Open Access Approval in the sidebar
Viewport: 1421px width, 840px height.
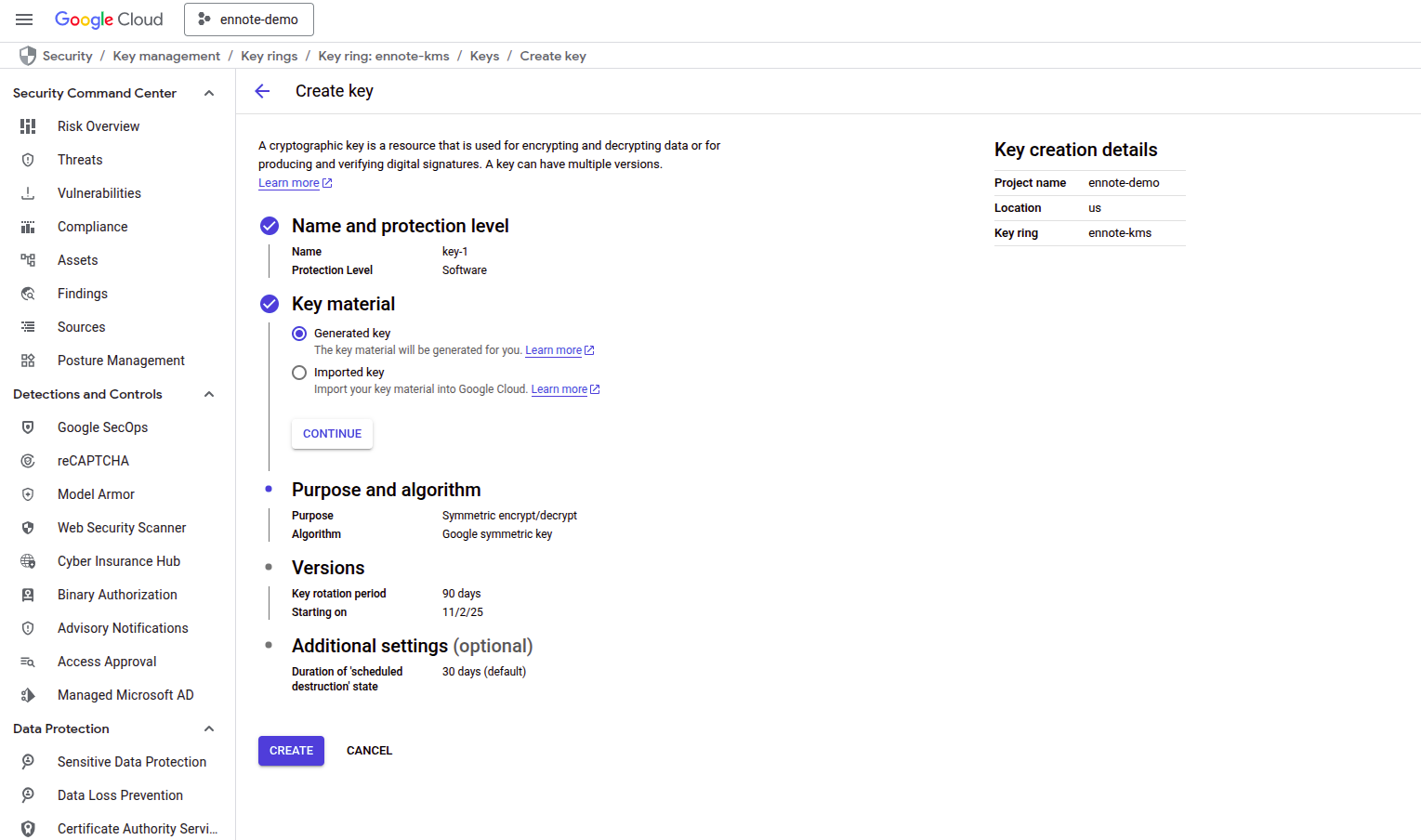click(107, 662)
